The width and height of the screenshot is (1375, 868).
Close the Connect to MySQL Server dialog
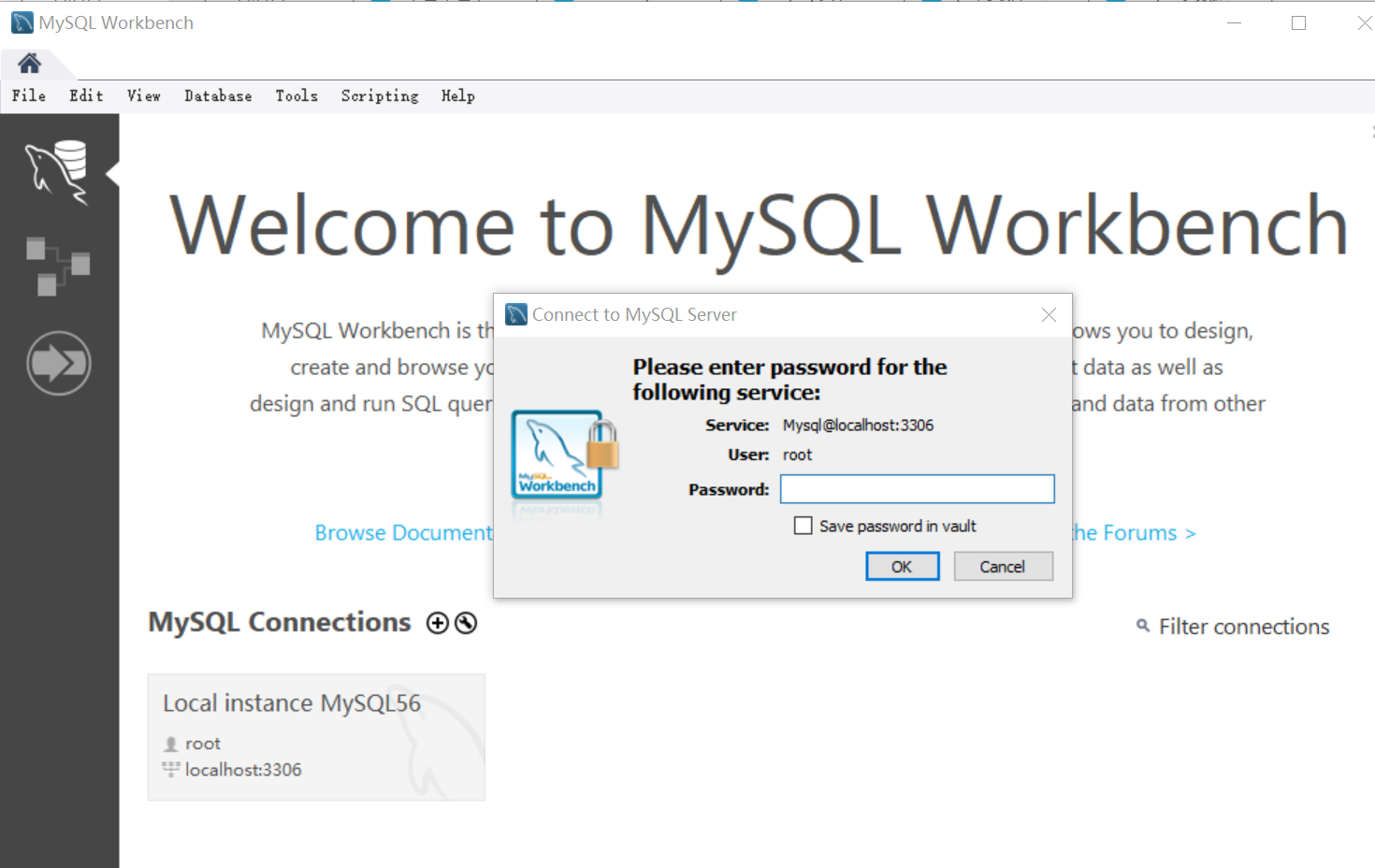point(1049,315)
